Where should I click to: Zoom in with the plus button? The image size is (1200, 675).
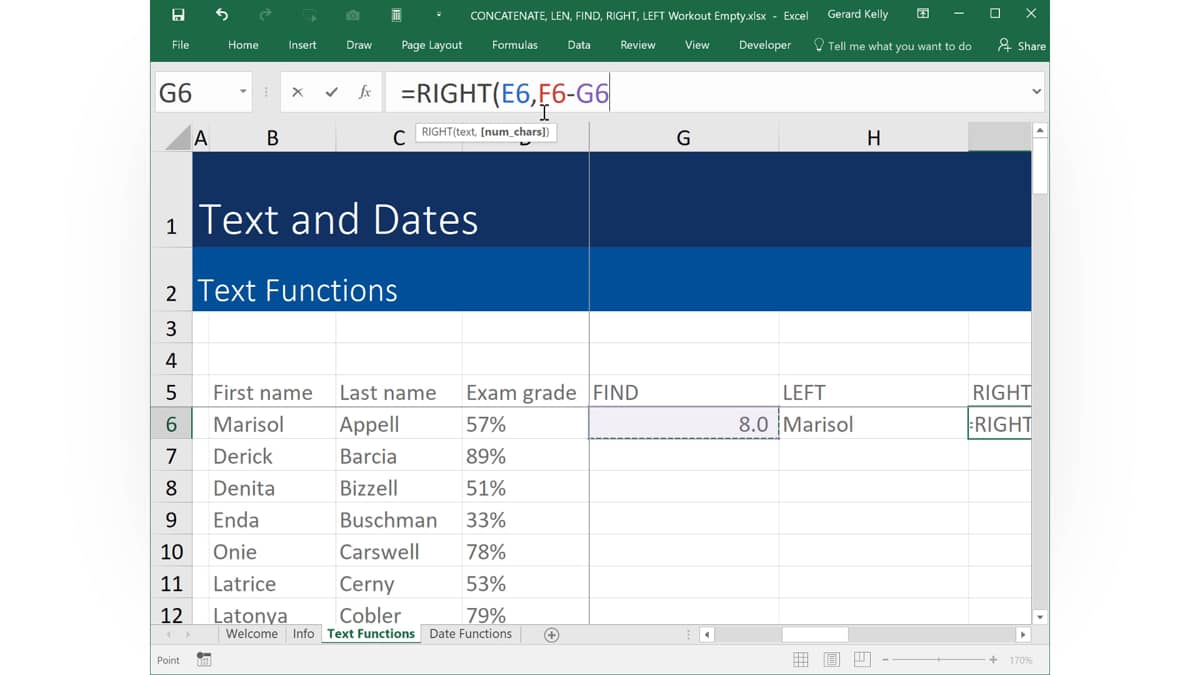tap(993, 660)
